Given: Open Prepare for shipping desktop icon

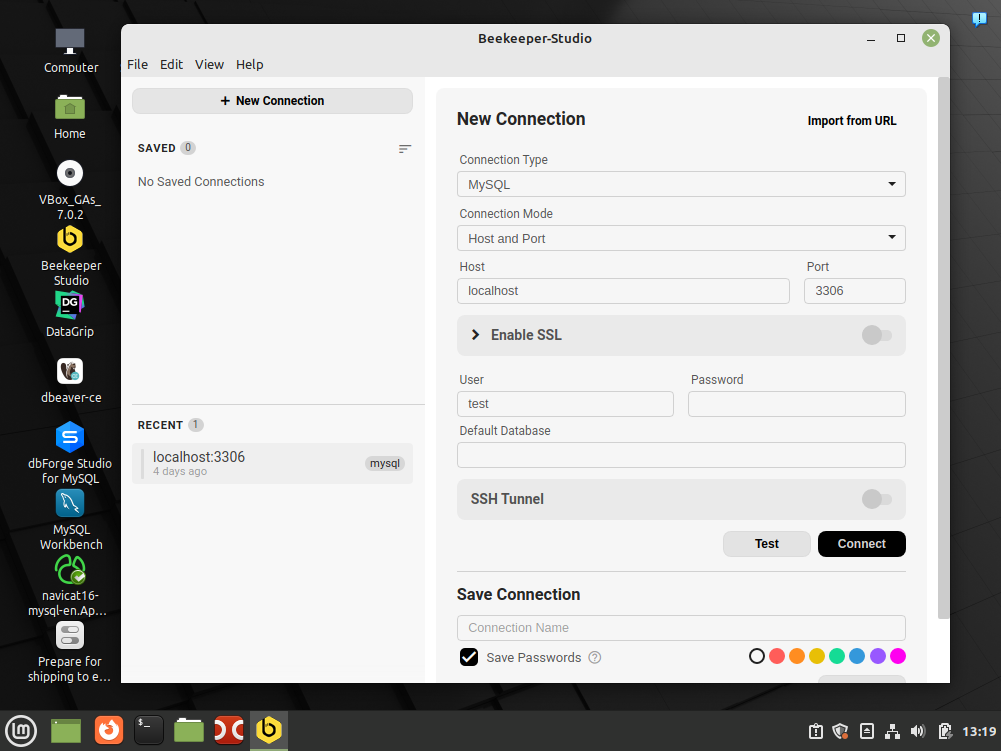Looking at the screenshot, I should (70, 652).
